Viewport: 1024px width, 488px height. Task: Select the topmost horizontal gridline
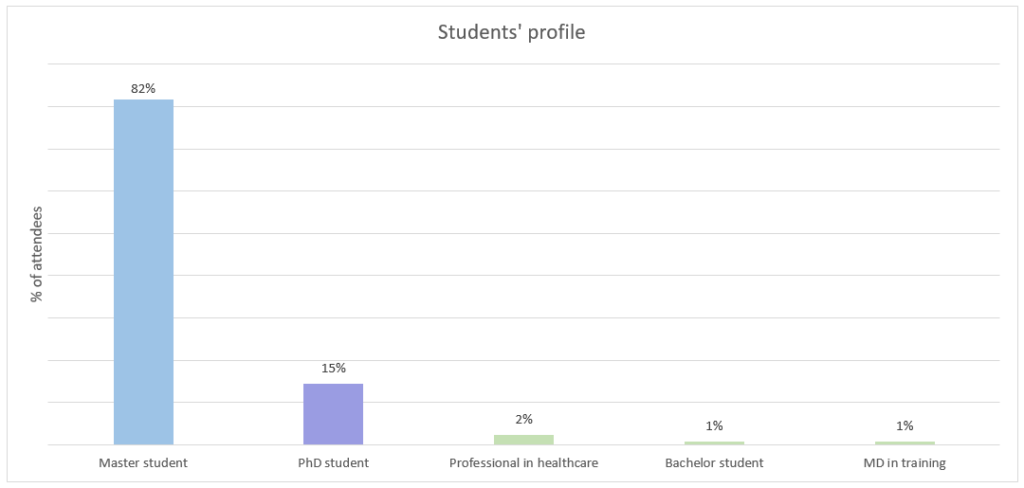point(600,64)
